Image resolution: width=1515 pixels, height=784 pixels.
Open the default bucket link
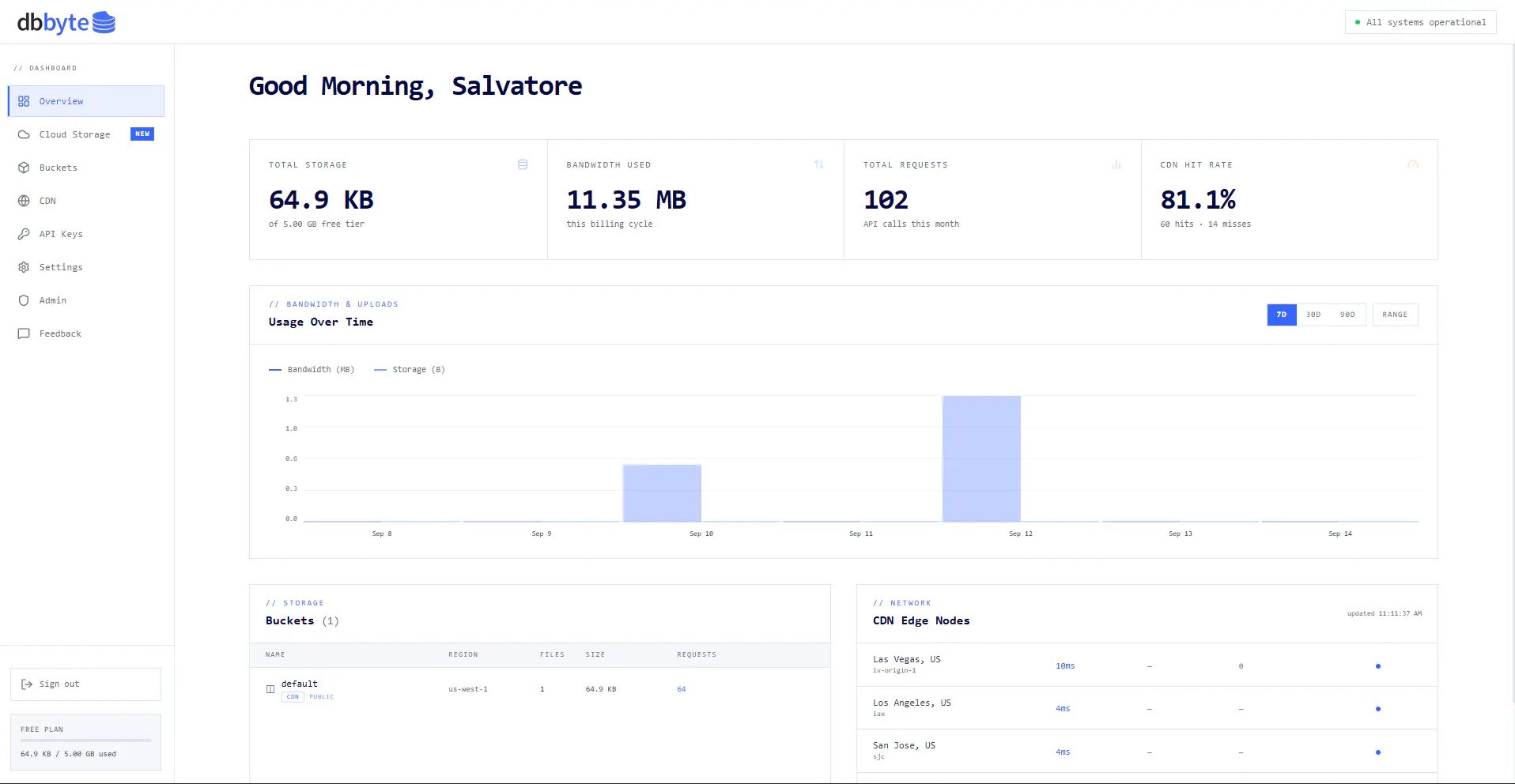(x=299, y=684)
